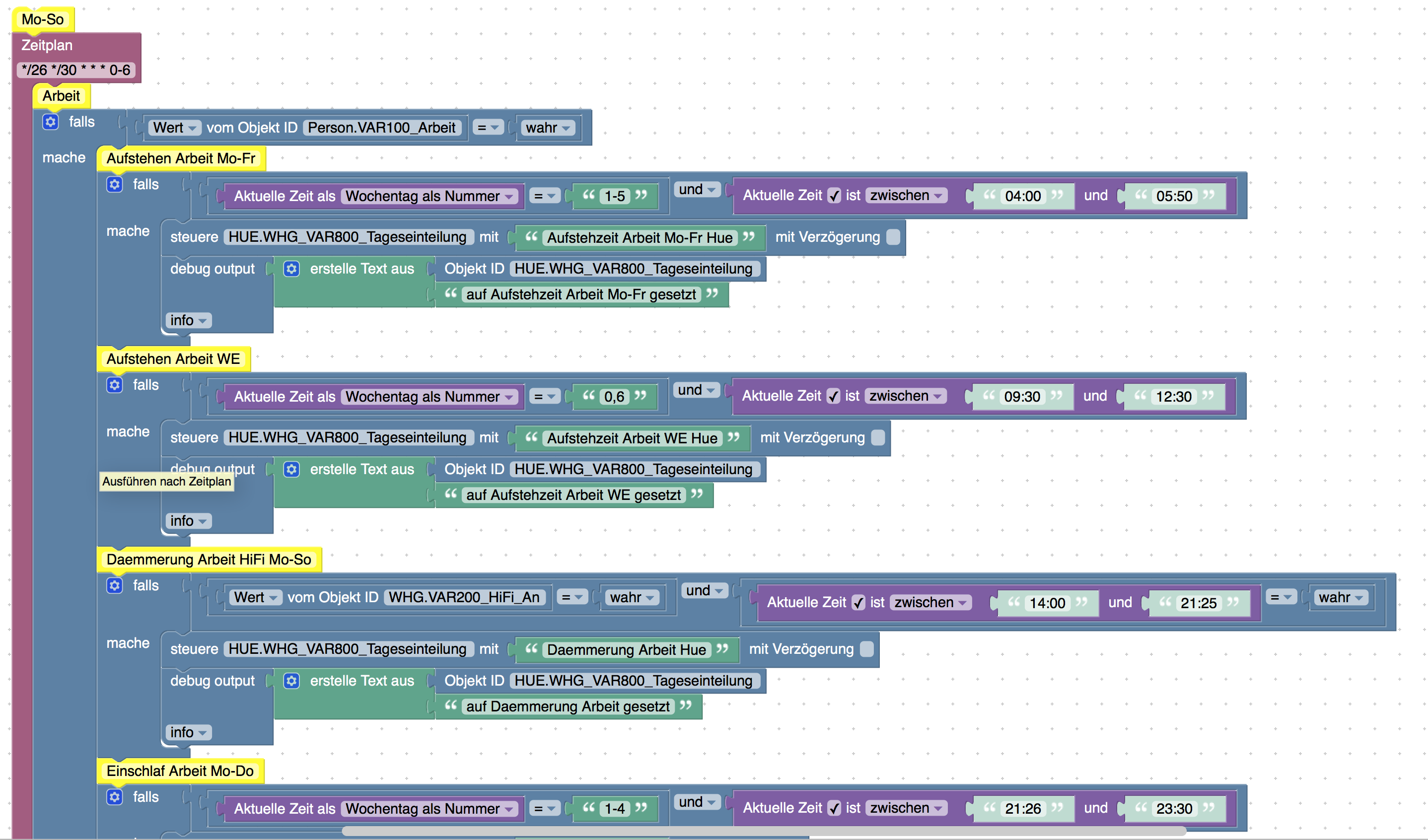Enable mit Verzögerung for Aufstehzeit Arbeit WE Hue
This screenshot has height=840, width=1428.
pos(878,437)
